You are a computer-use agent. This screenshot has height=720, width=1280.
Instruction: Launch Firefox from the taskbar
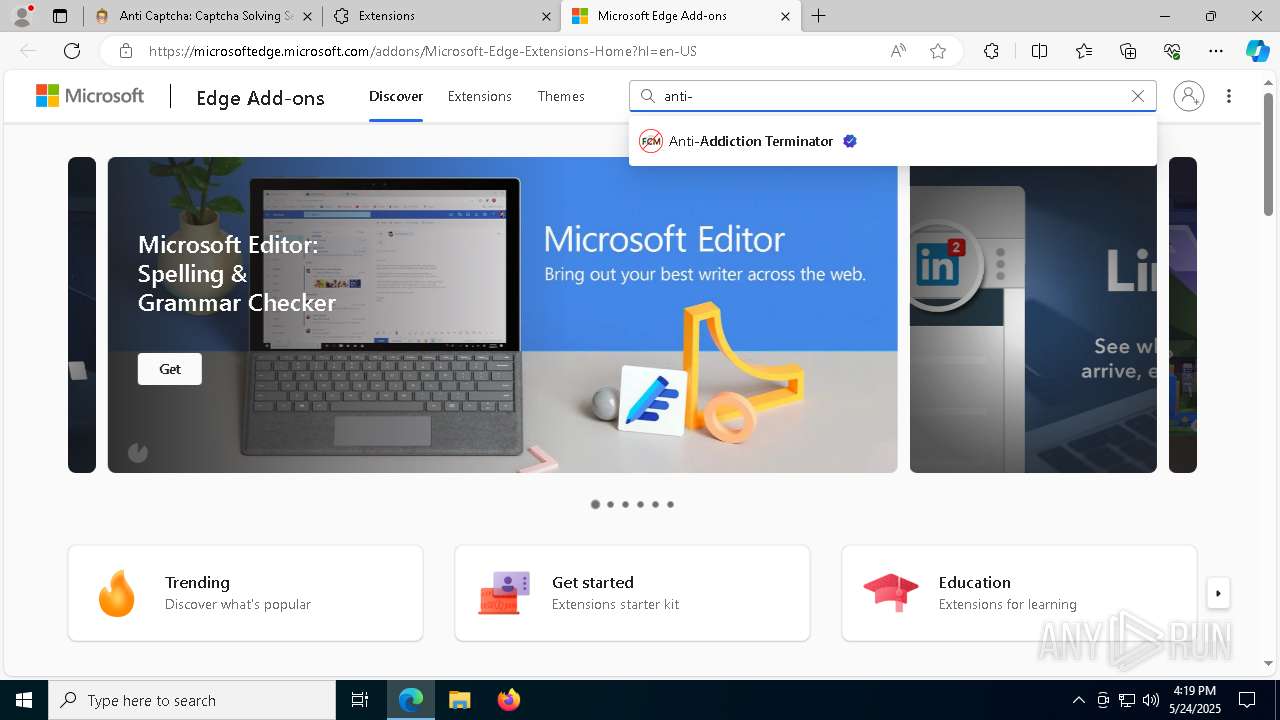[509, 700]
